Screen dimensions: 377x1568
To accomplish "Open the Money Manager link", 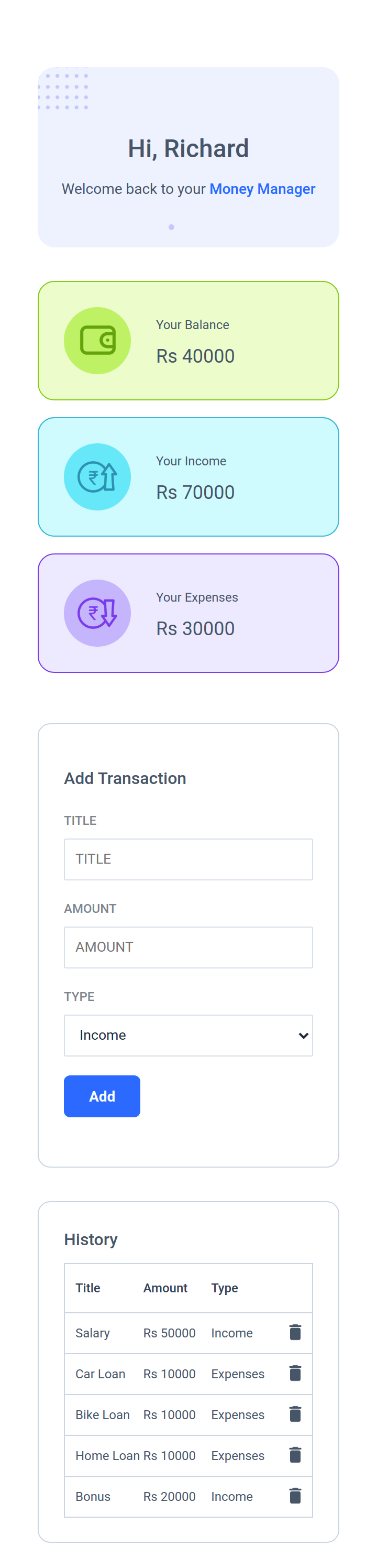I will (x=263, y=189).
